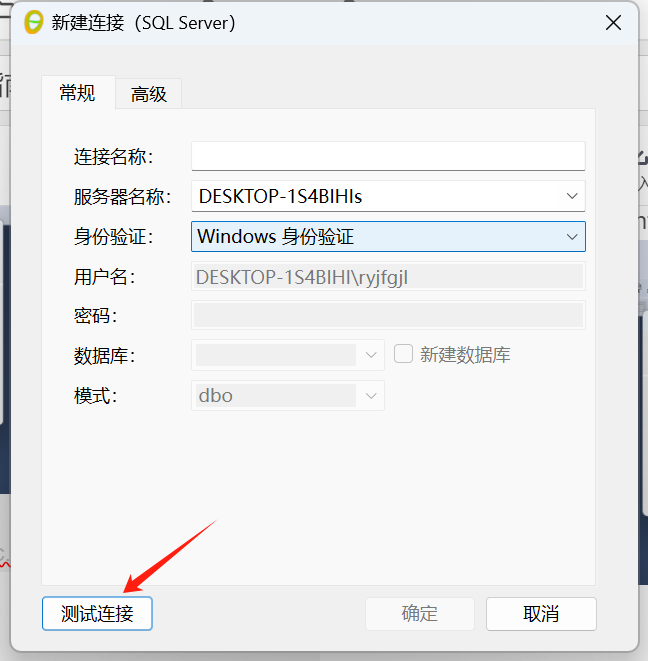The height and width of the screenshot is (661, 648).
Task: Click the DESKTOP-1S4BIHIs server name text
Action: [x=280, y=196]
